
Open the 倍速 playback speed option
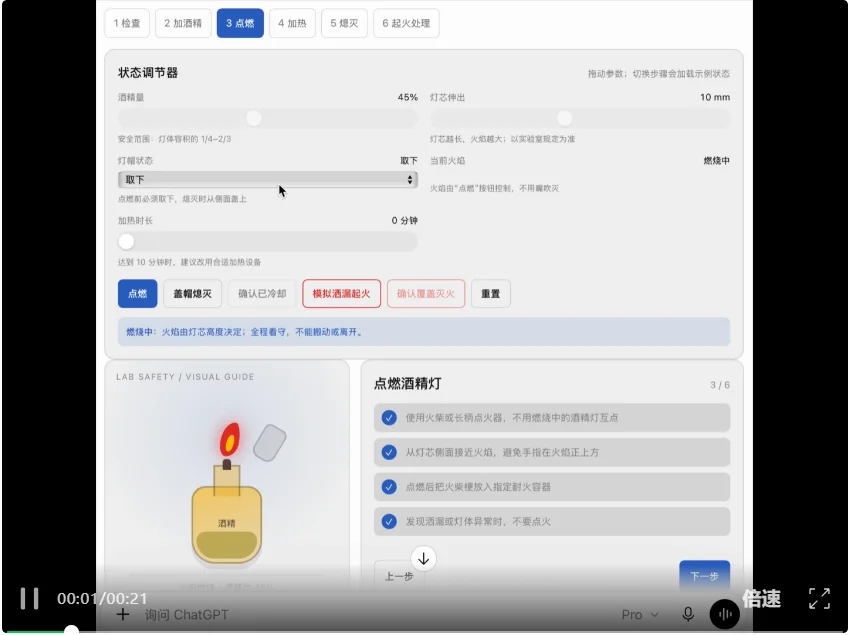(x=761, y=599)
